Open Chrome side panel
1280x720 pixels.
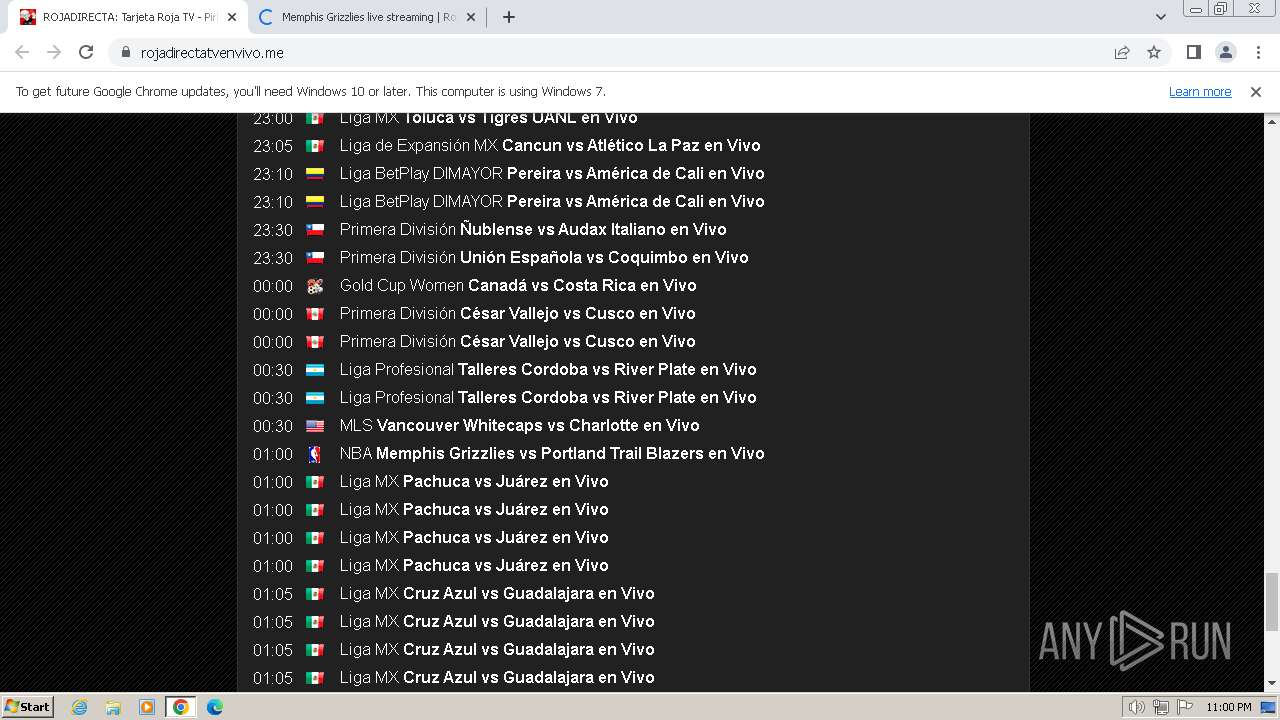1193,53
